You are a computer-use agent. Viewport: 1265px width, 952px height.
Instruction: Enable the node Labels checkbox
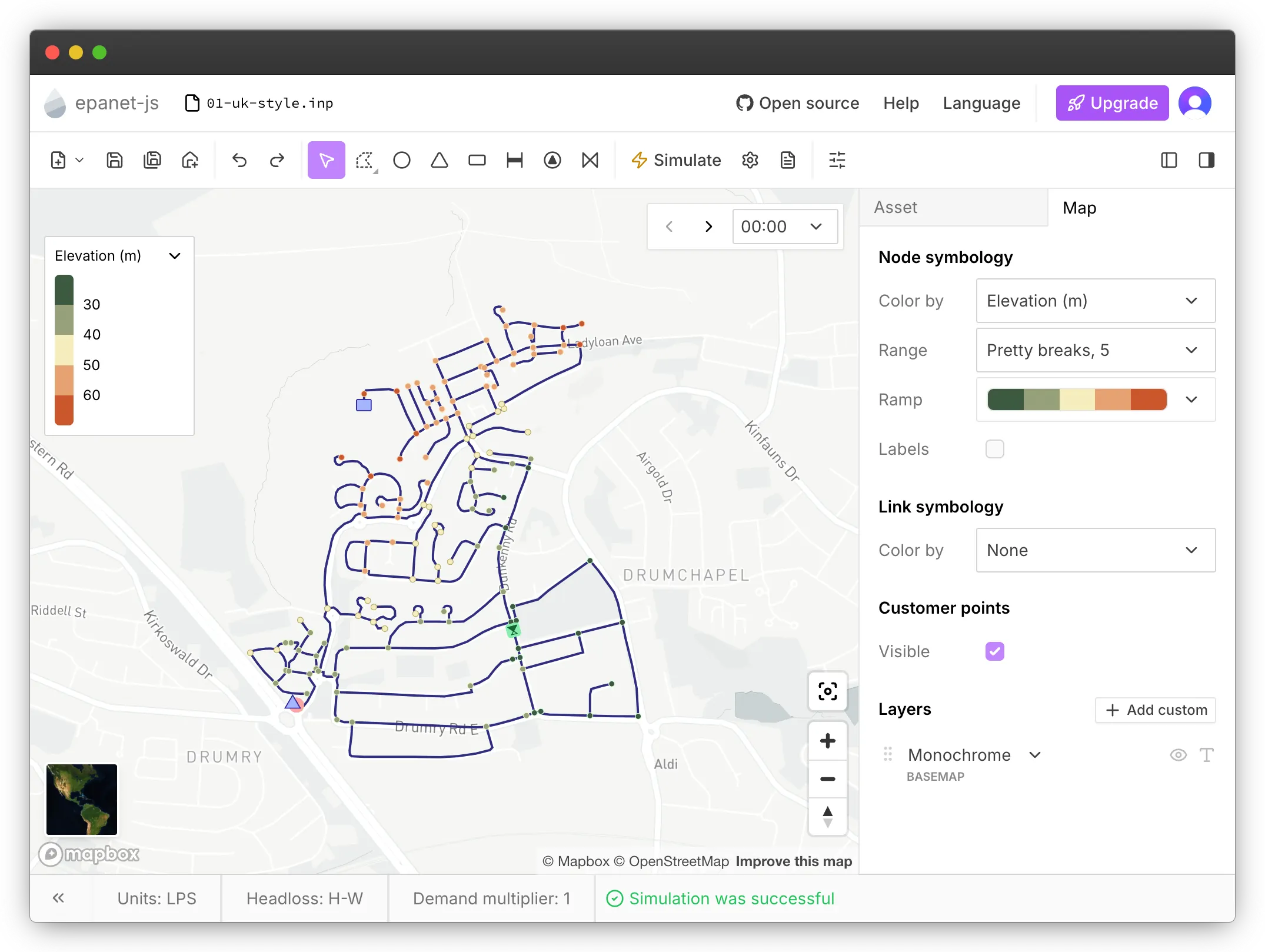[994, 449]
